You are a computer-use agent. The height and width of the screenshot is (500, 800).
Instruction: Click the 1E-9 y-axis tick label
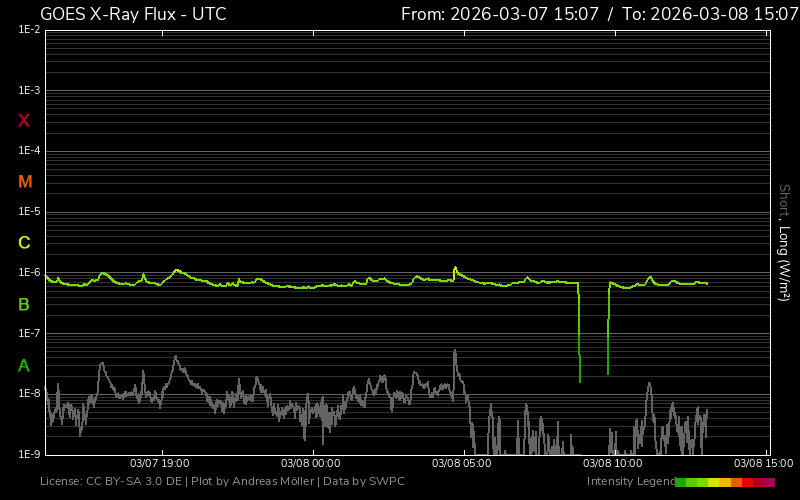point(29,454)
